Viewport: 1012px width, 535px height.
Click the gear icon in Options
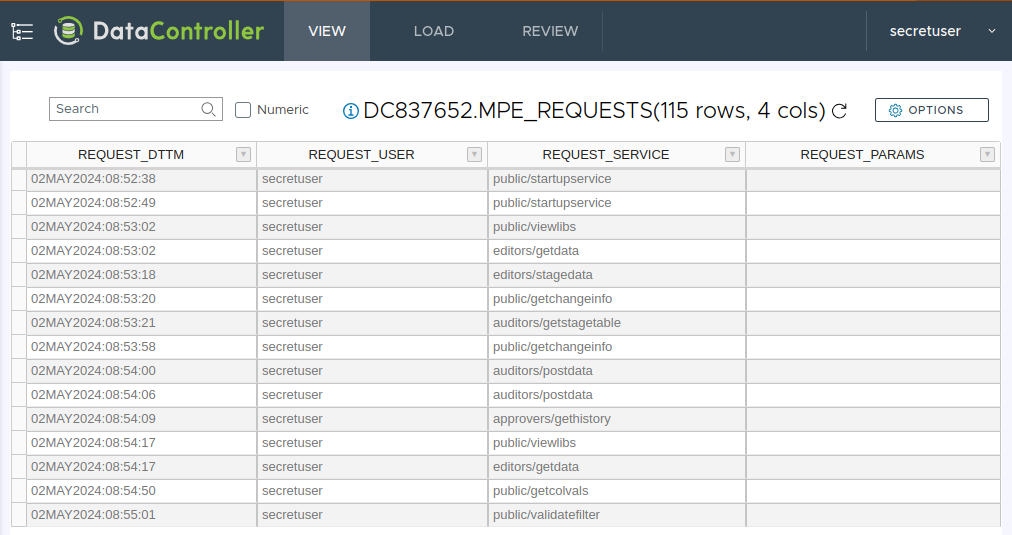point(895,110)
